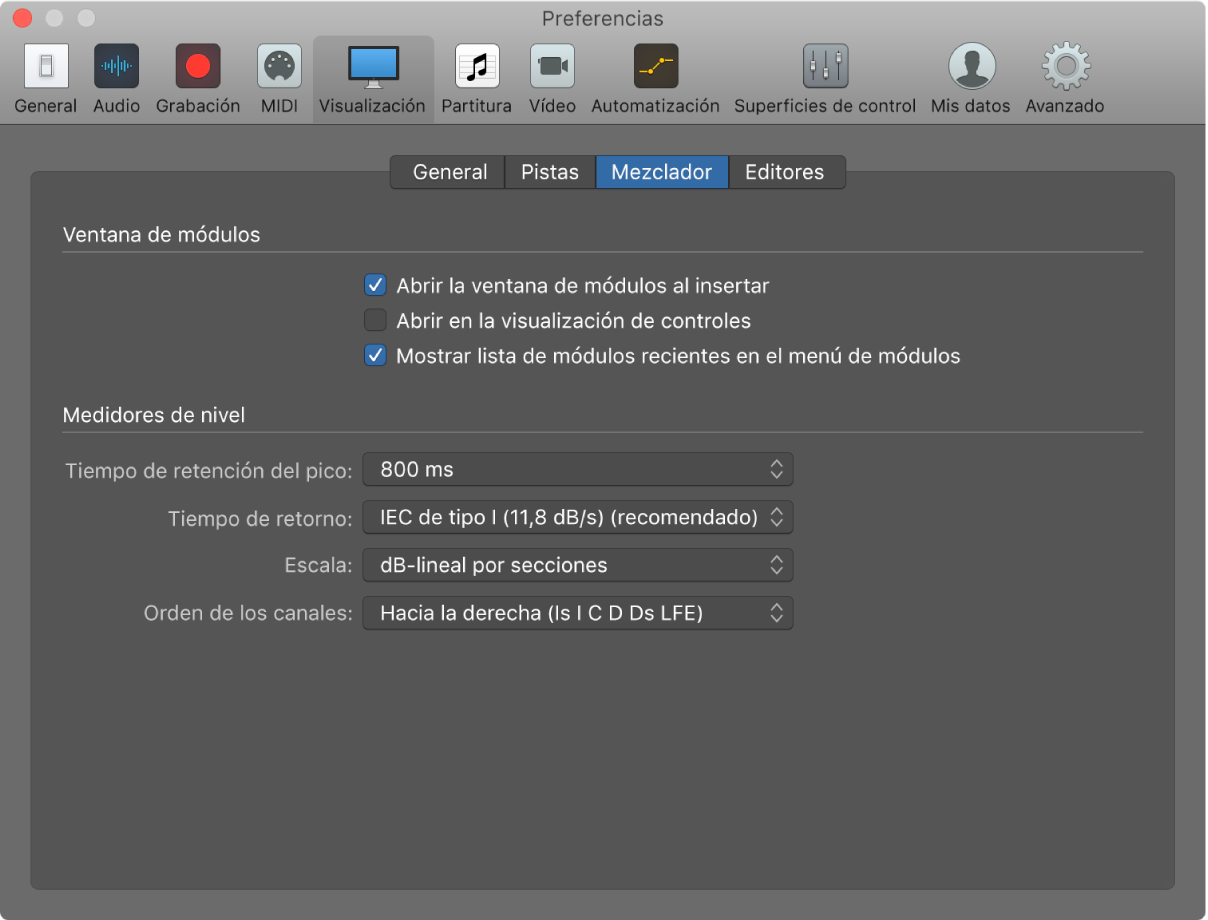Expand the Tiempo de retorno dropdown
1208x920 pixels.
(x=577, y=517)
